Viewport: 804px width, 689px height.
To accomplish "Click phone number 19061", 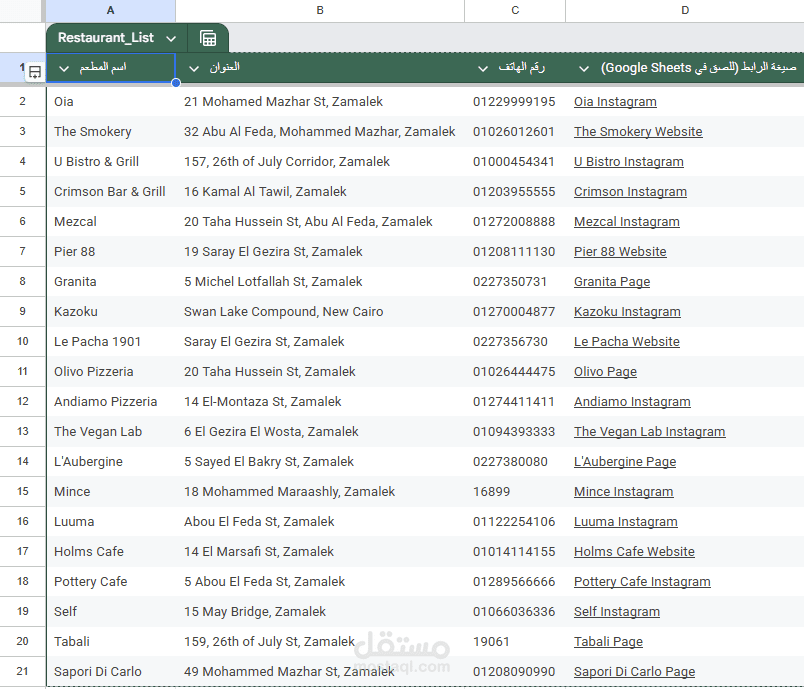I will click(491, 641).
